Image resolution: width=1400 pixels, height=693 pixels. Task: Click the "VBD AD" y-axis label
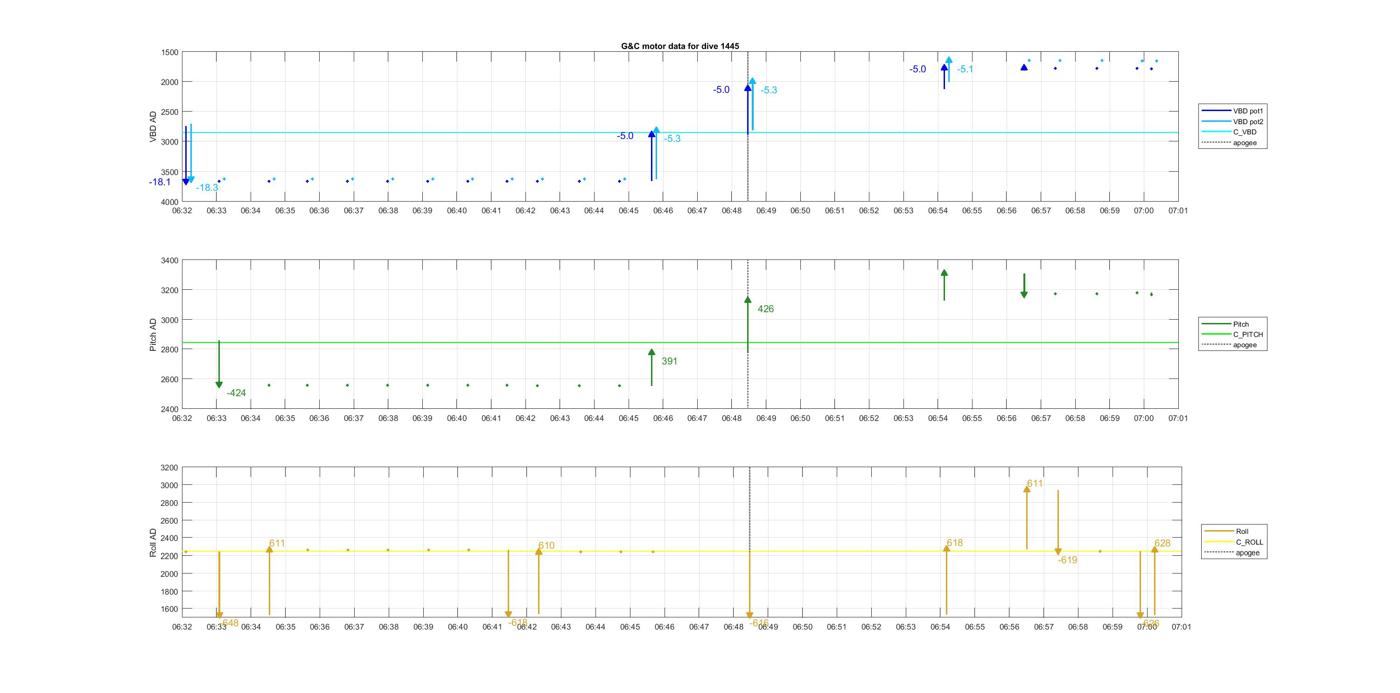click(154, 126)
